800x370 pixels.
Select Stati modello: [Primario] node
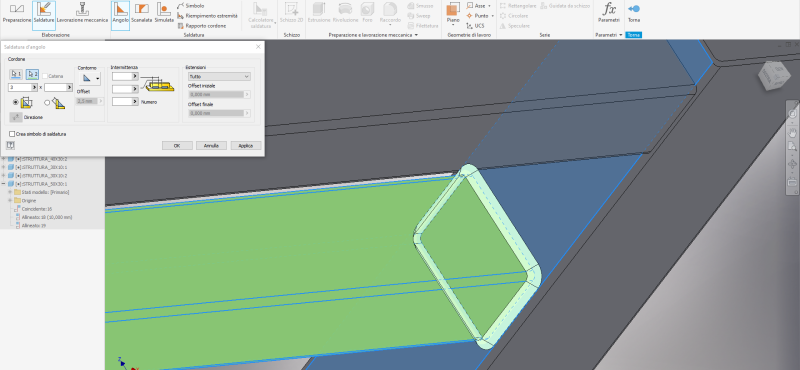pos(42,192)
